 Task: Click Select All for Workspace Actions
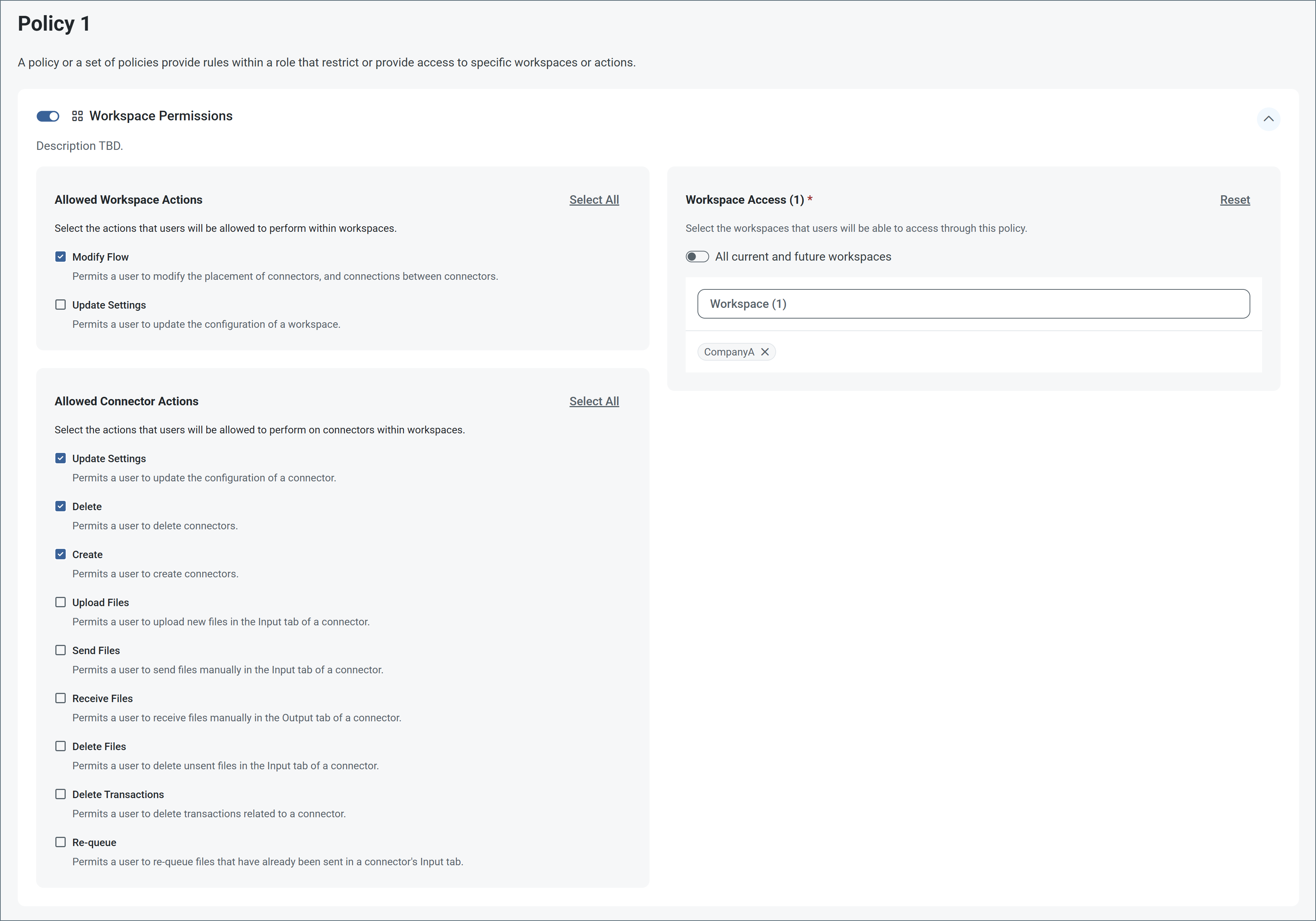tap(594, 200)
